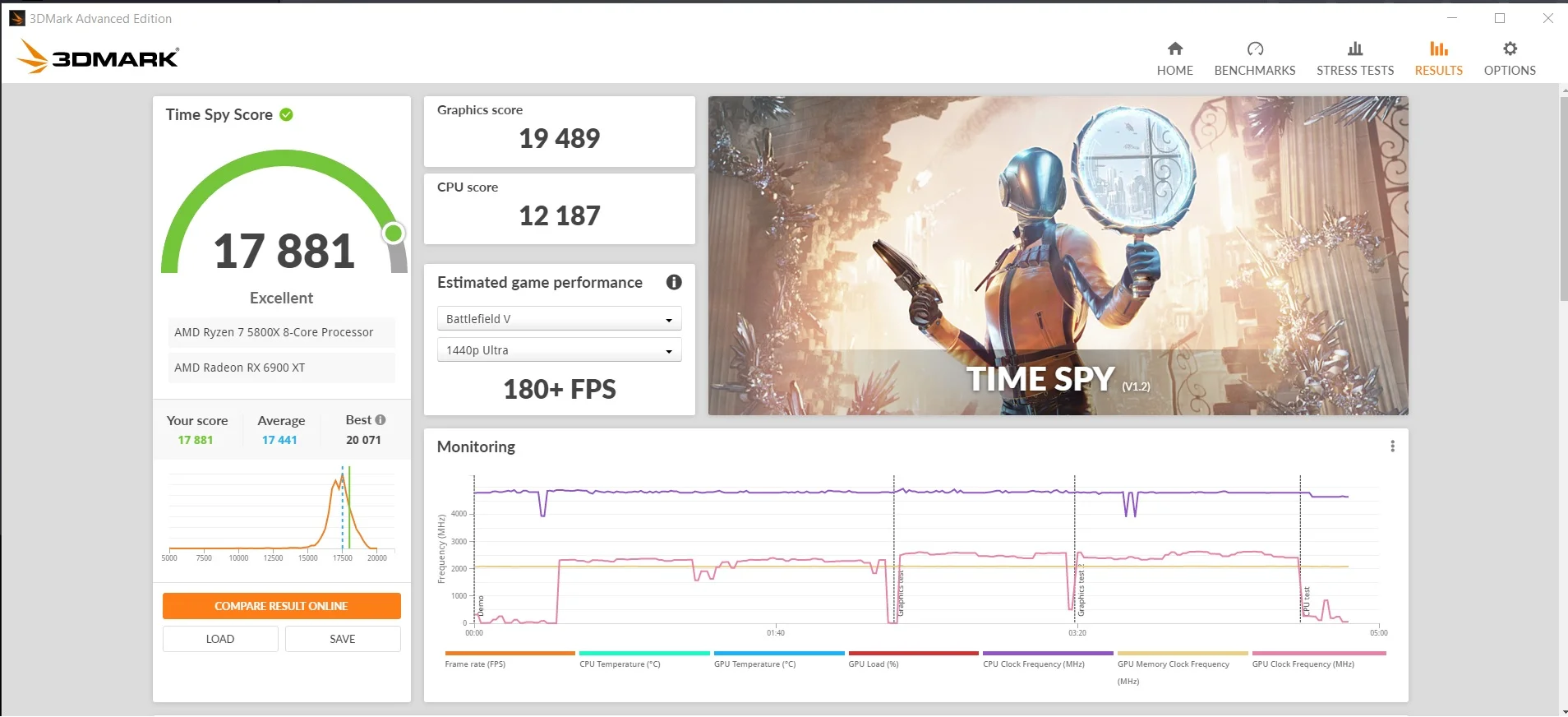Open the OPTIONS tab
1568x717 pixels.
[1510, 71]
